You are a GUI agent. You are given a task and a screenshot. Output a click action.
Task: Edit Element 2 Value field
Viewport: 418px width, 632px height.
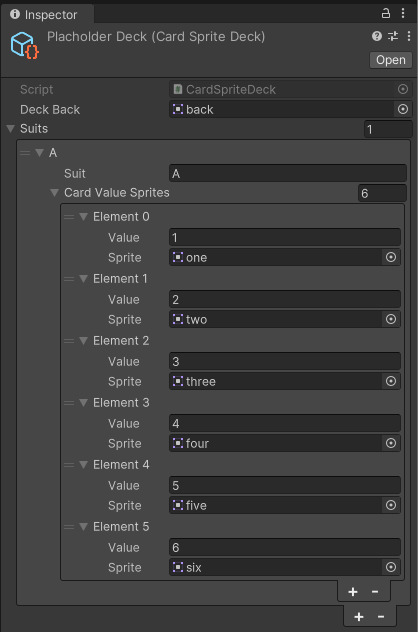285,362
